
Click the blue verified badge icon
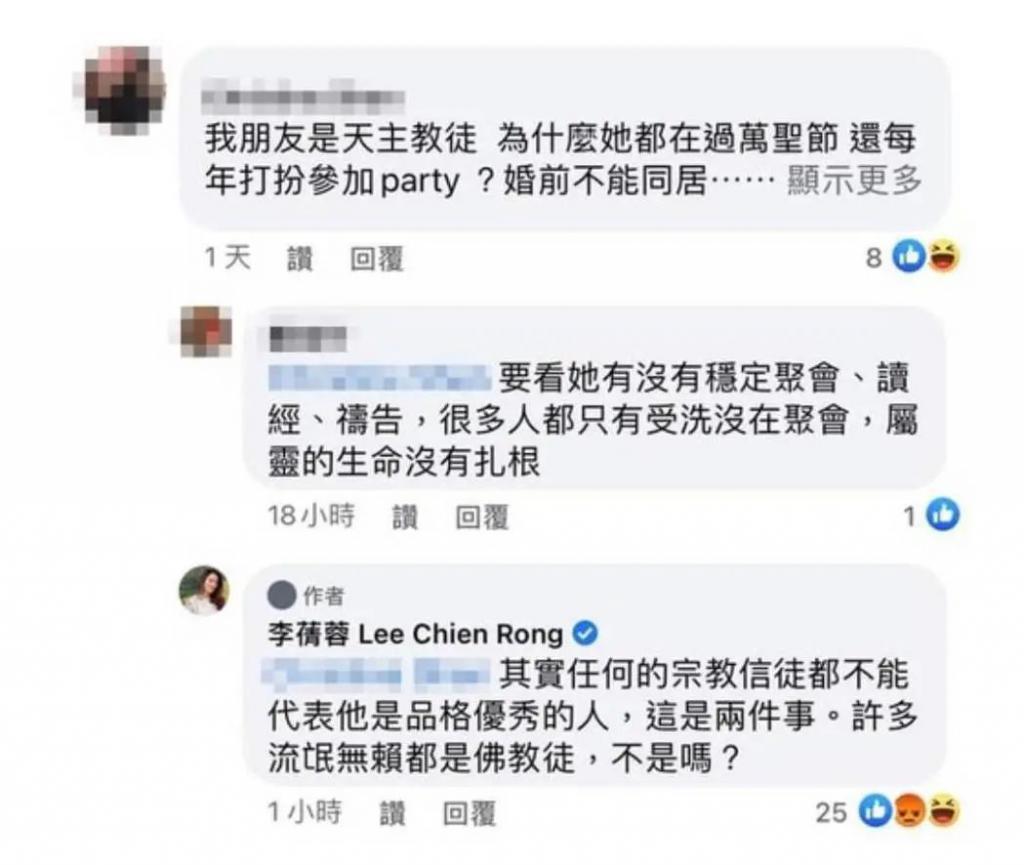pos(584,633)
